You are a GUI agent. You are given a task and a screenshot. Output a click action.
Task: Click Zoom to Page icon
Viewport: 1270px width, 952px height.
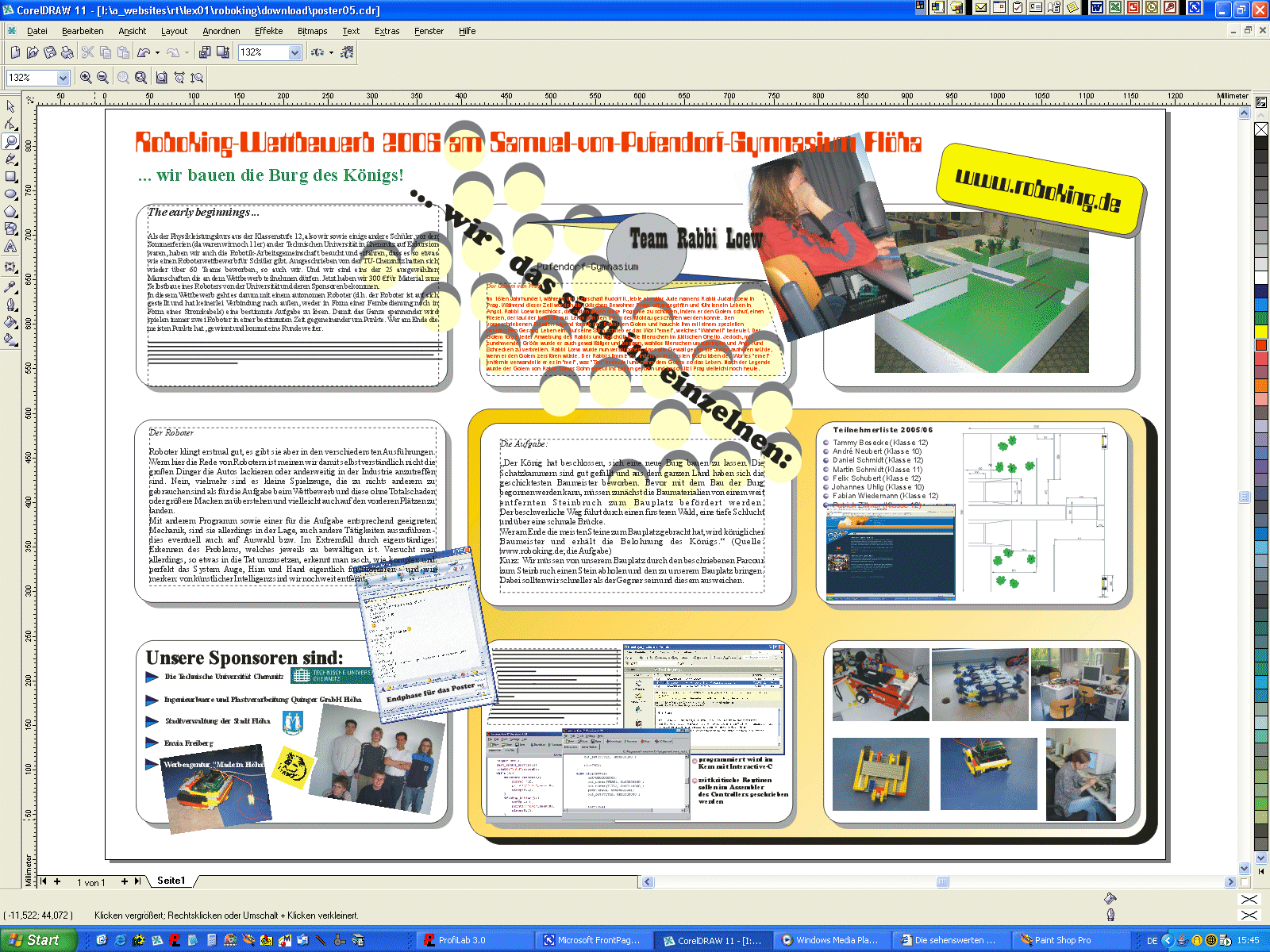pyautogui.click(x=161, y=77)
